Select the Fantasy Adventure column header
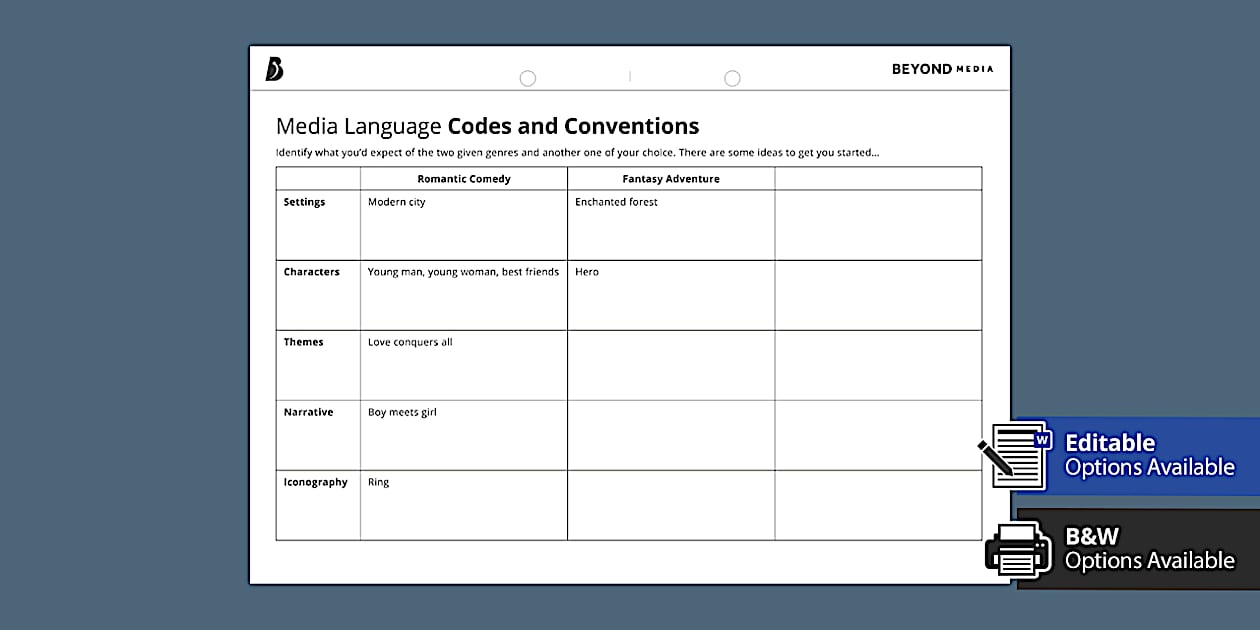 tap(671, 179)
